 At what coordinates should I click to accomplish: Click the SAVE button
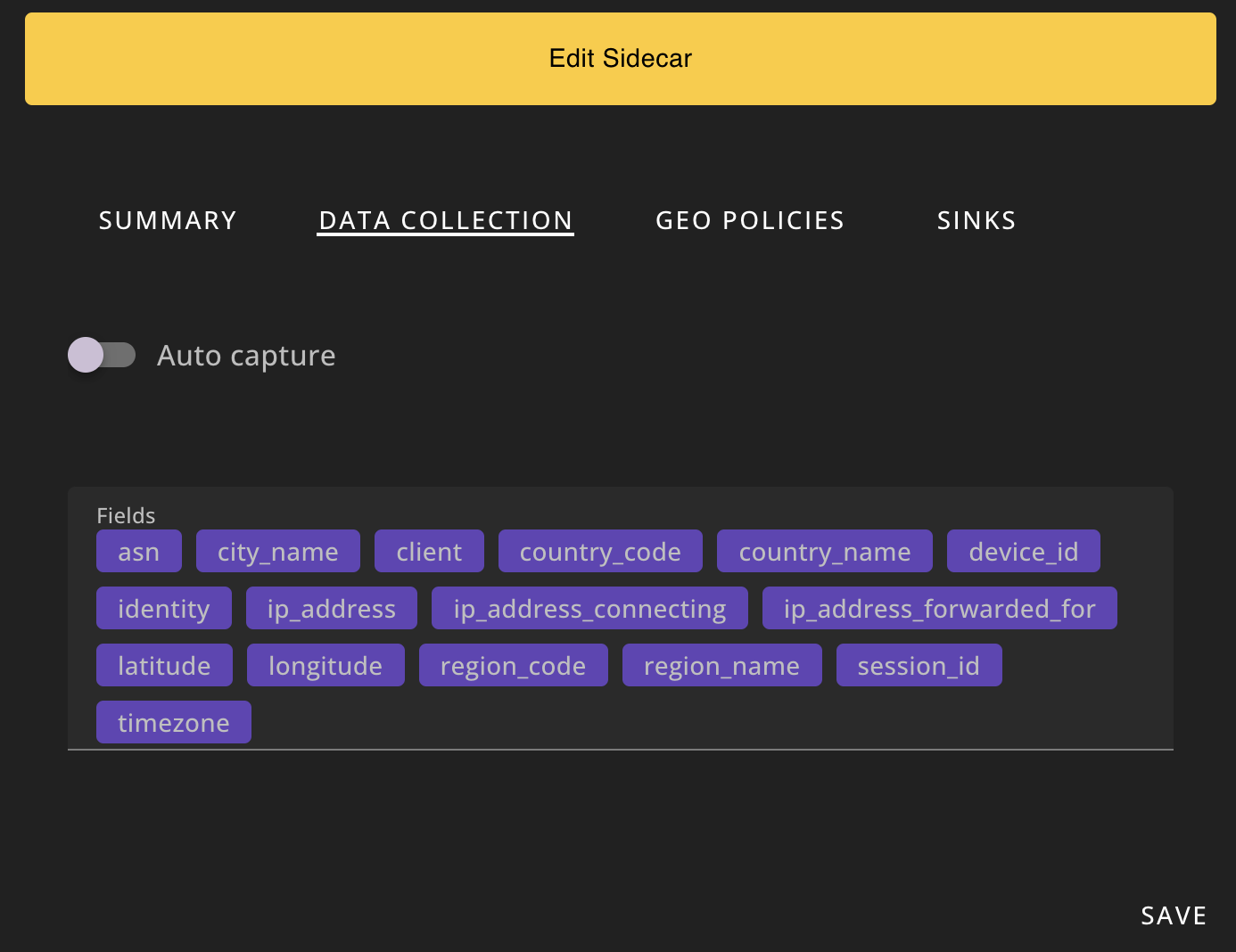pos(1172,915)
